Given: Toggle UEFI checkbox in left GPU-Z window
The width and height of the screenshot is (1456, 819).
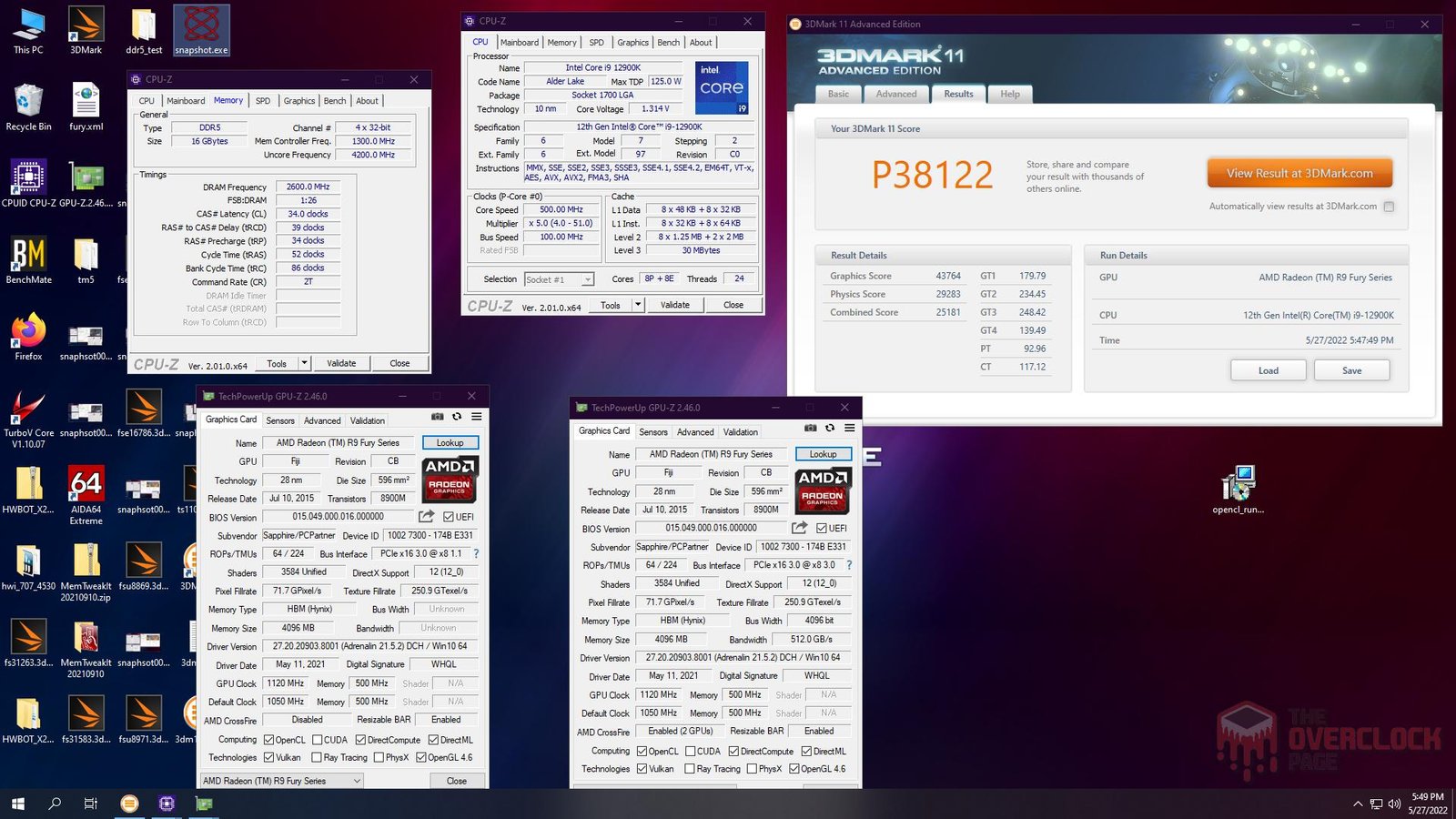Looking at the screenshot, I should (449, 517).
